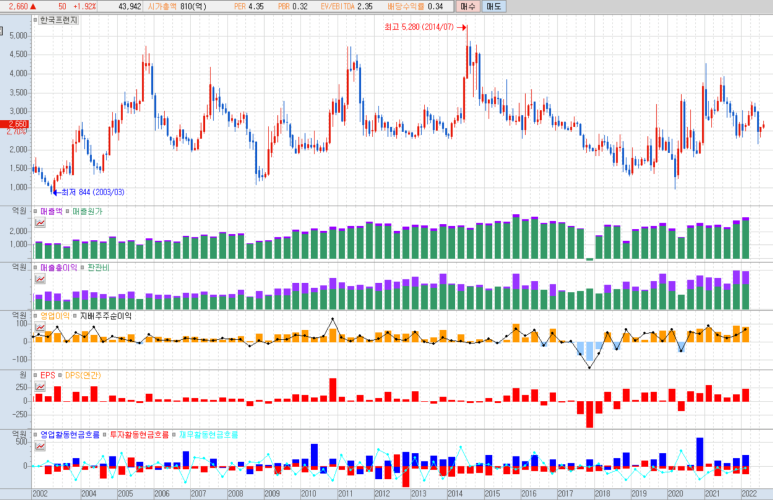Open the chart icon in the 영업이익 panel
The height and width of the screenshot is (500, 773).
(40, 327)
